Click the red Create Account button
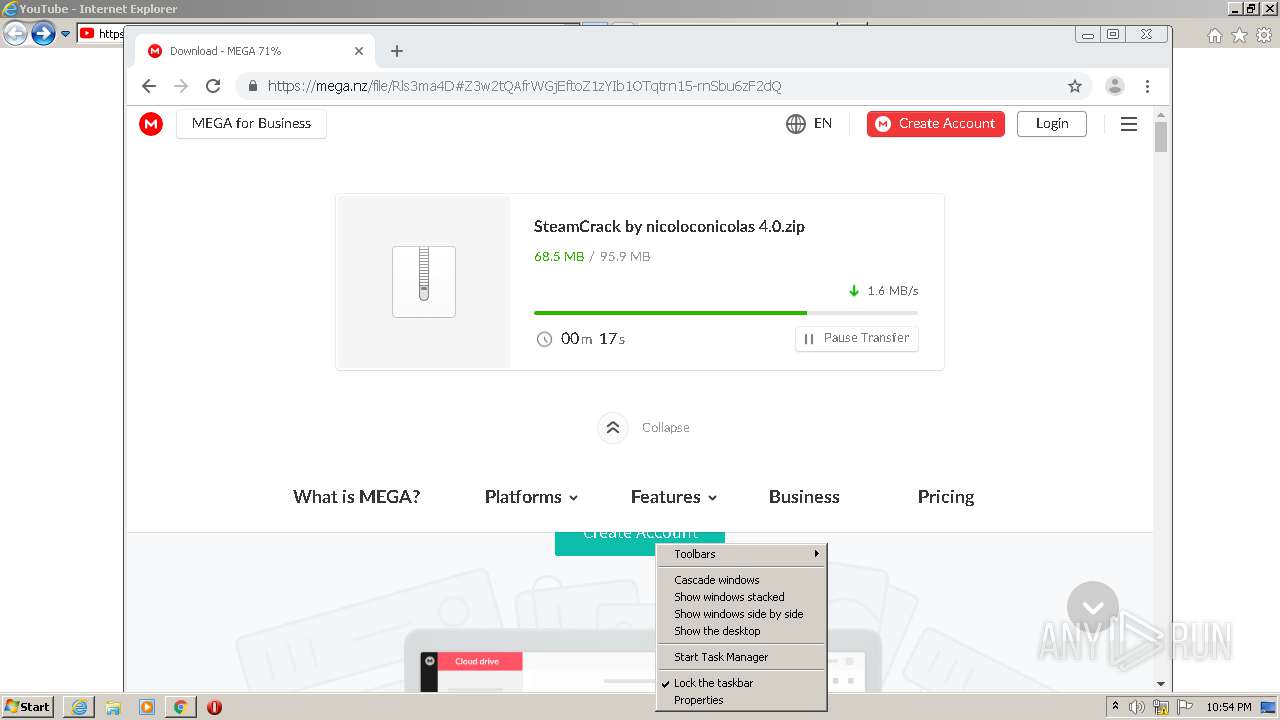Screen dimensions: 1280x720 pyautogui.click(x=936, y=124)
